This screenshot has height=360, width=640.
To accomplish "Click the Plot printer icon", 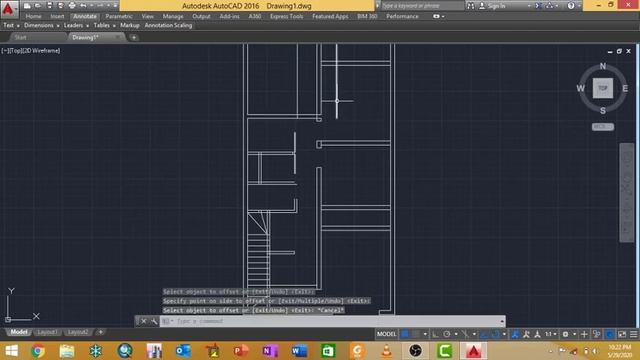I will [72, 6].
